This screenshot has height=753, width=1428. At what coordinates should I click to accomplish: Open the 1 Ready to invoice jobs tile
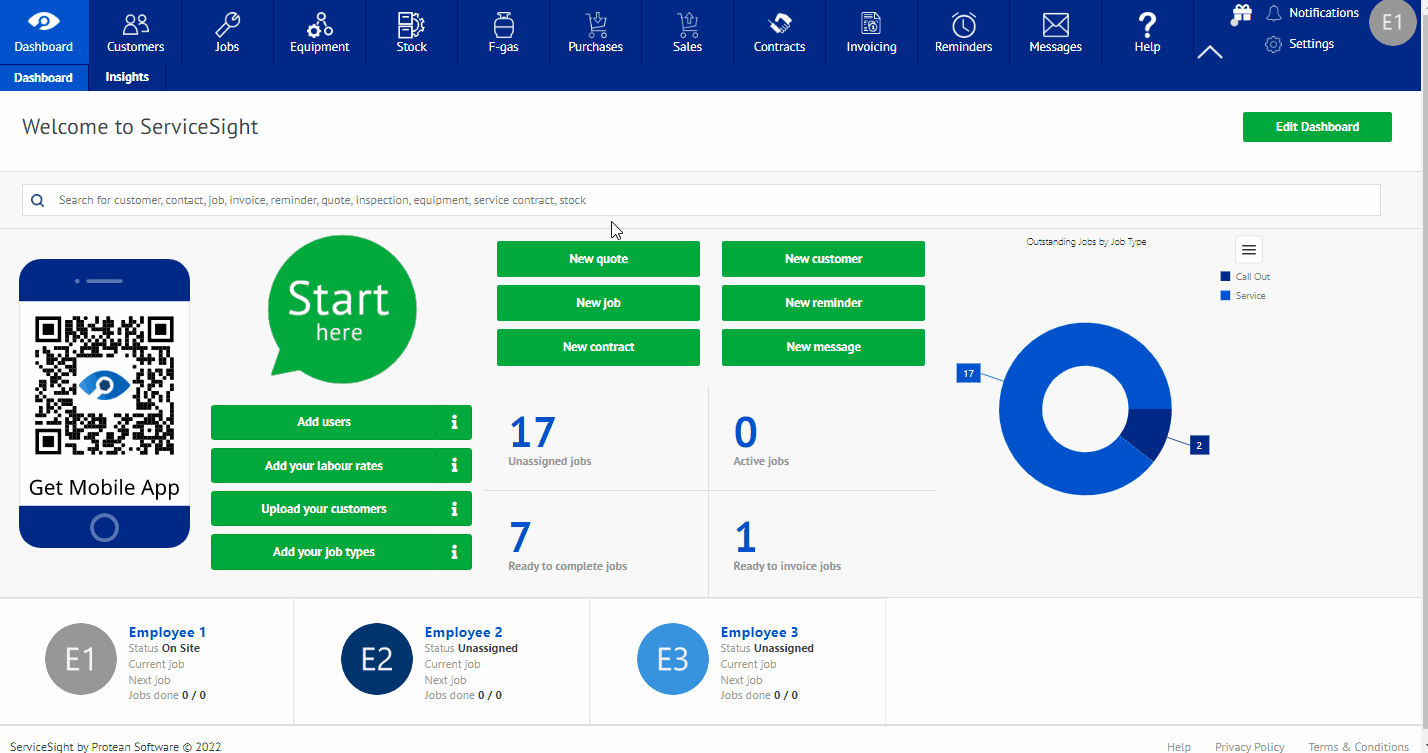pyautogui.click(x=822, y=544)
